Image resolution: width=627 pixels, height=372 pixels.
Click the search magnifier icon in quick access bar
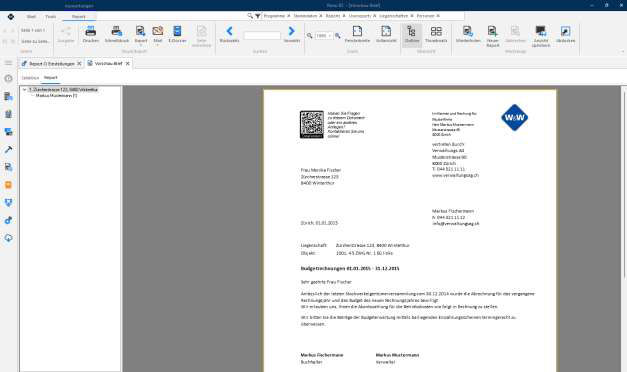250,16
